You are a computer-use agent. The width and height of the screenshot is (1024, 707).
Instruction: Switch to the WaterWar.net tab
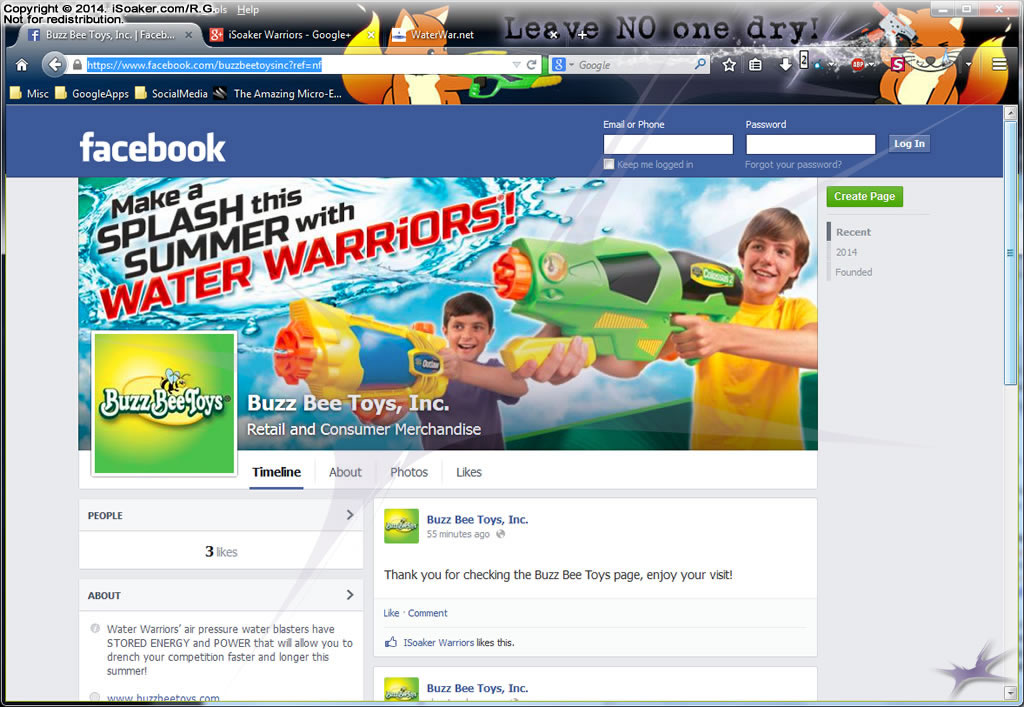(x=442, y=35)
